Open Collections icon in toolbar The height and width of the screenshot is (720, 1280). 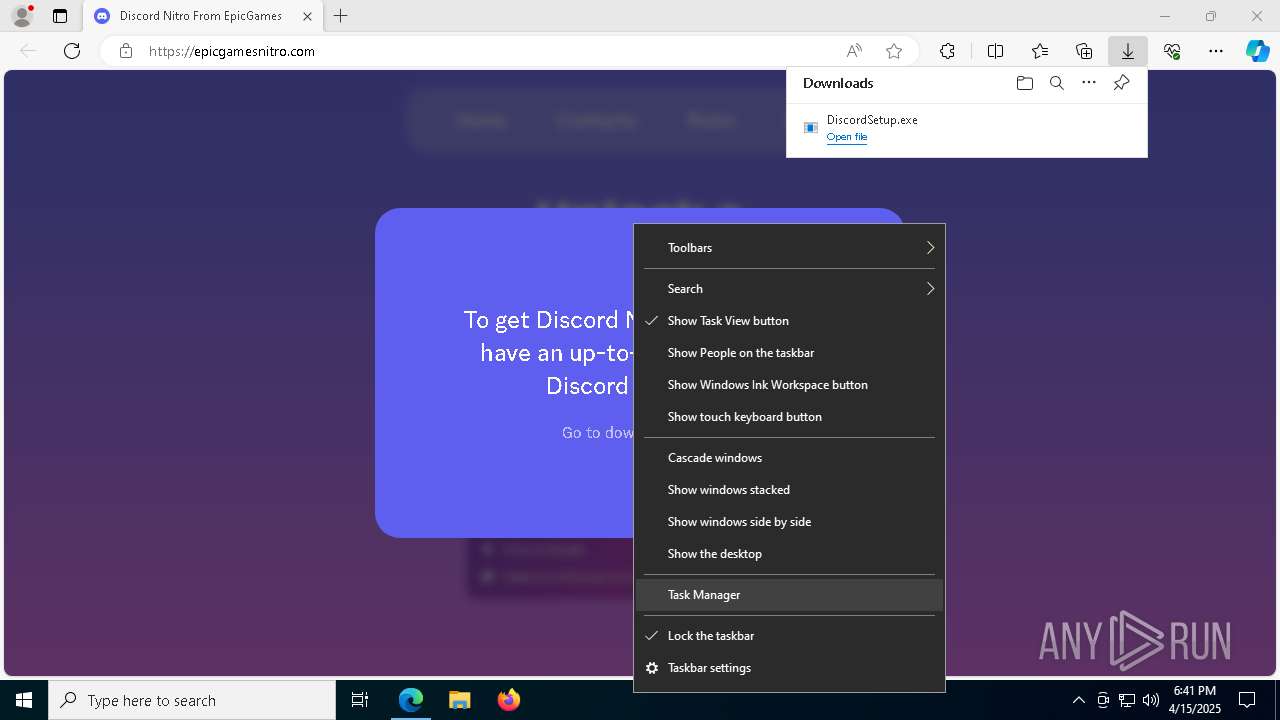(x=1084, y=51)
